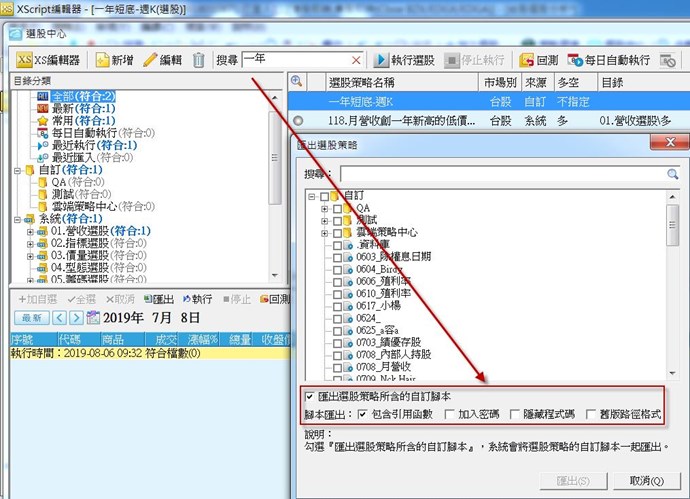Select radio circle of 118.月營收 row
Screen dimensions: 690x499
coord(298,121)
